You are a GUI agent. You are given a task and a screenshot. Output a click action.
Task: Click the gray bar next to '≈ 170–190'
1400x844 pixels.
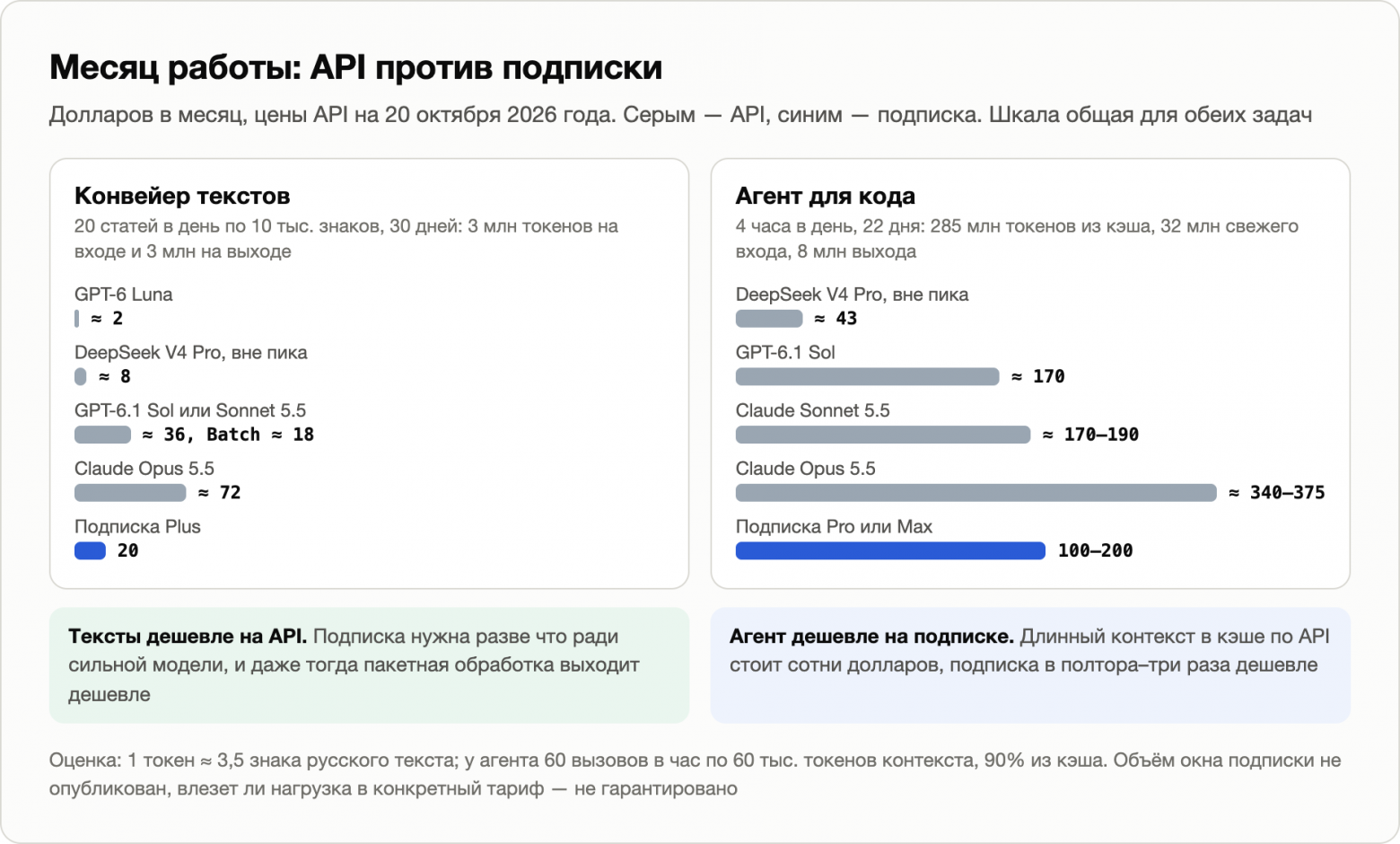tap(883, 435)
